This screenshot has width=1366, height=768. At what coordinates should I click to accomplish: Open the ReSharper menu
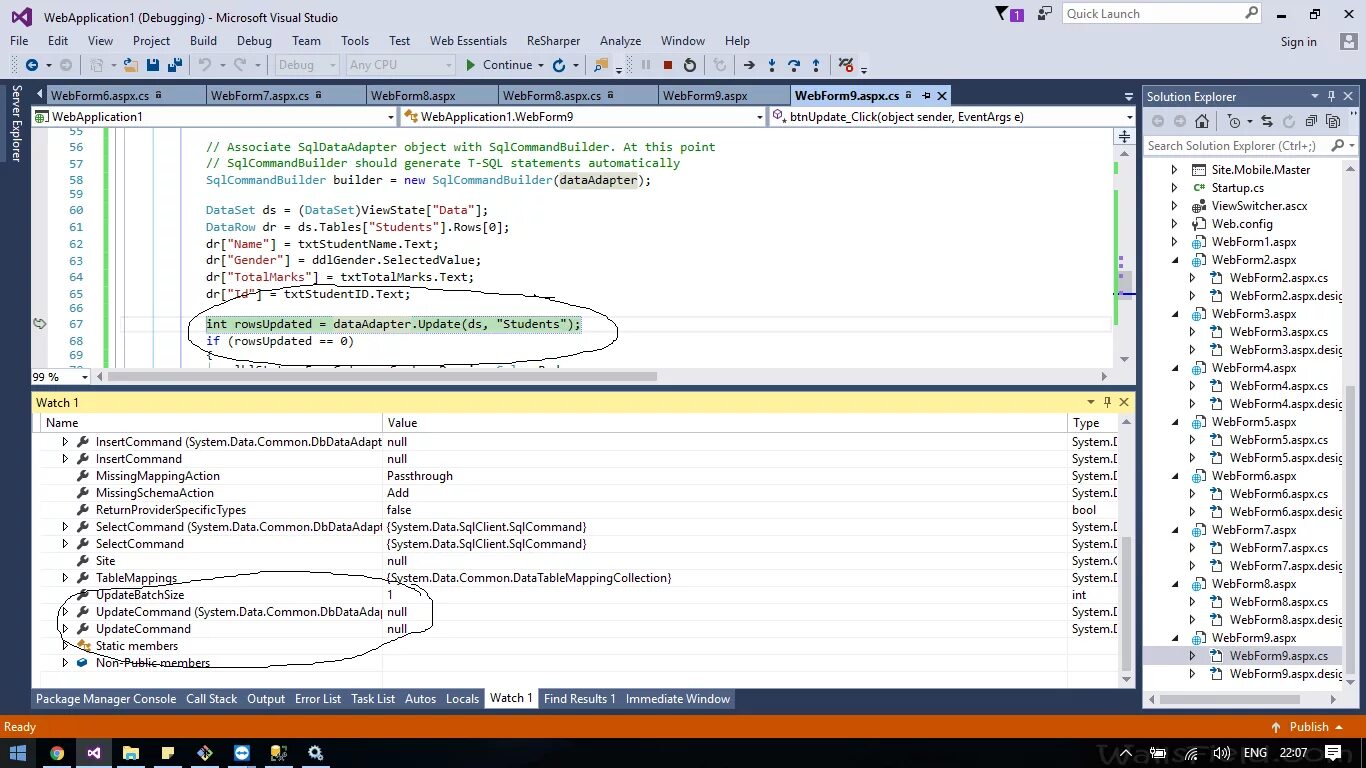551,41
